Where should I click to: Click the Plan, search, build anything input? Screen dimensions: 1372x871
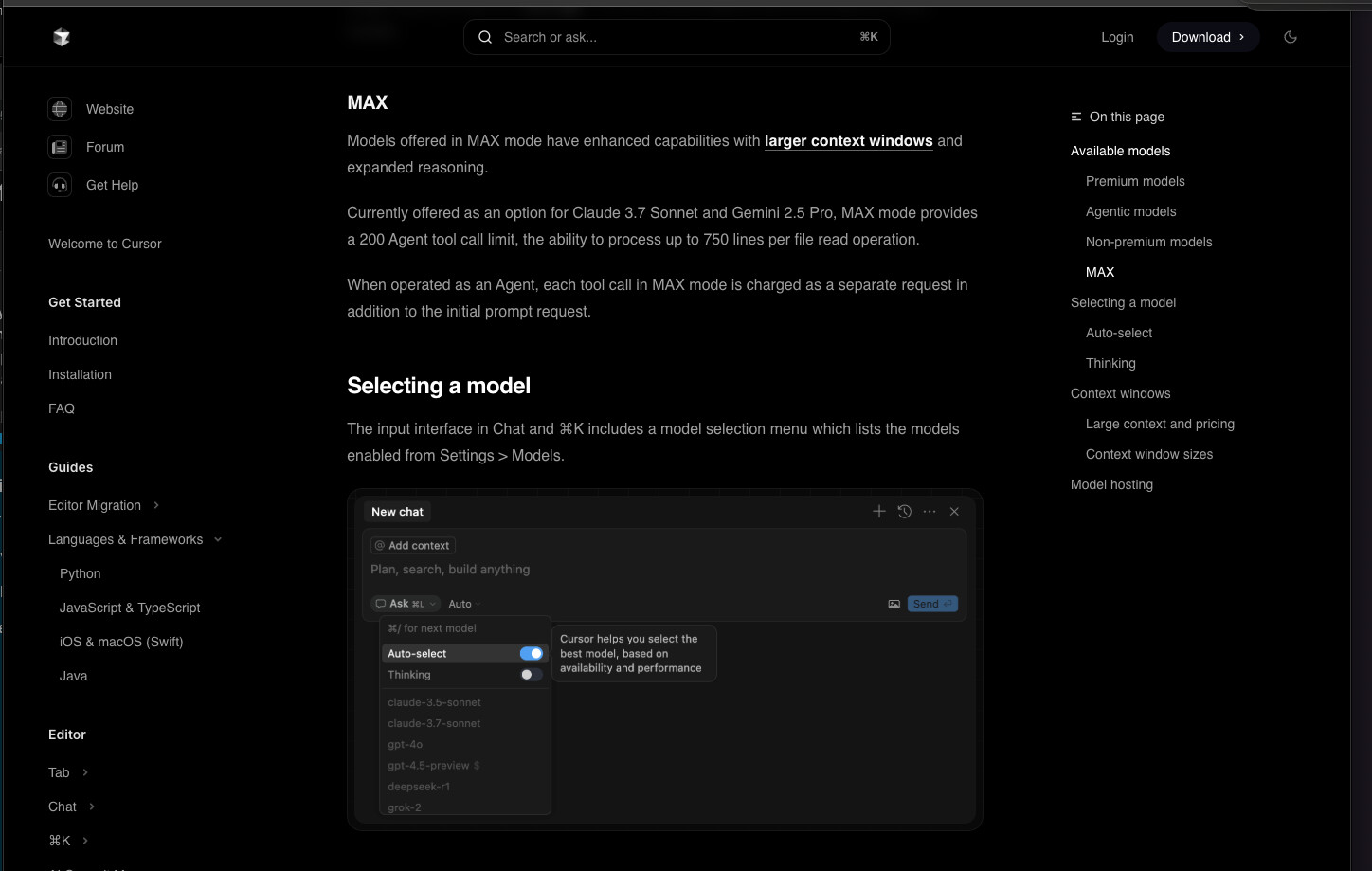[450, 570]
